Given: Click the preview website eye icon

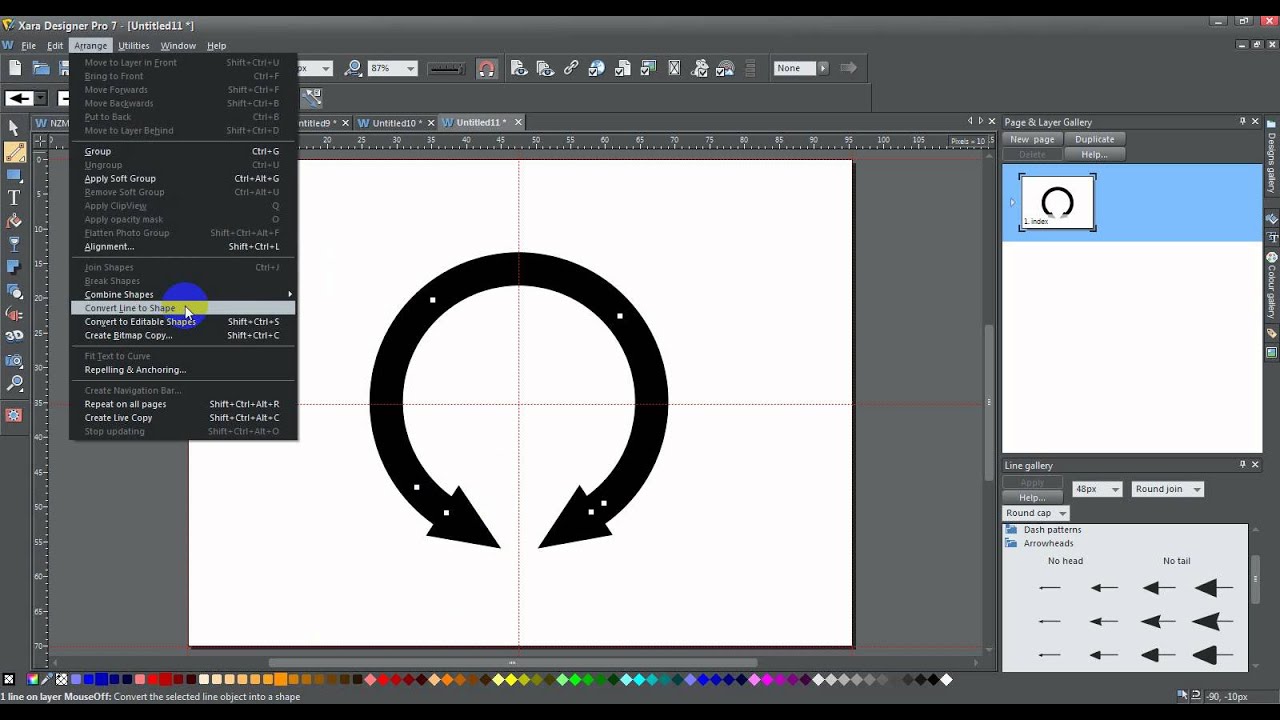Looking at the screenshot, I should pos(545,68).
